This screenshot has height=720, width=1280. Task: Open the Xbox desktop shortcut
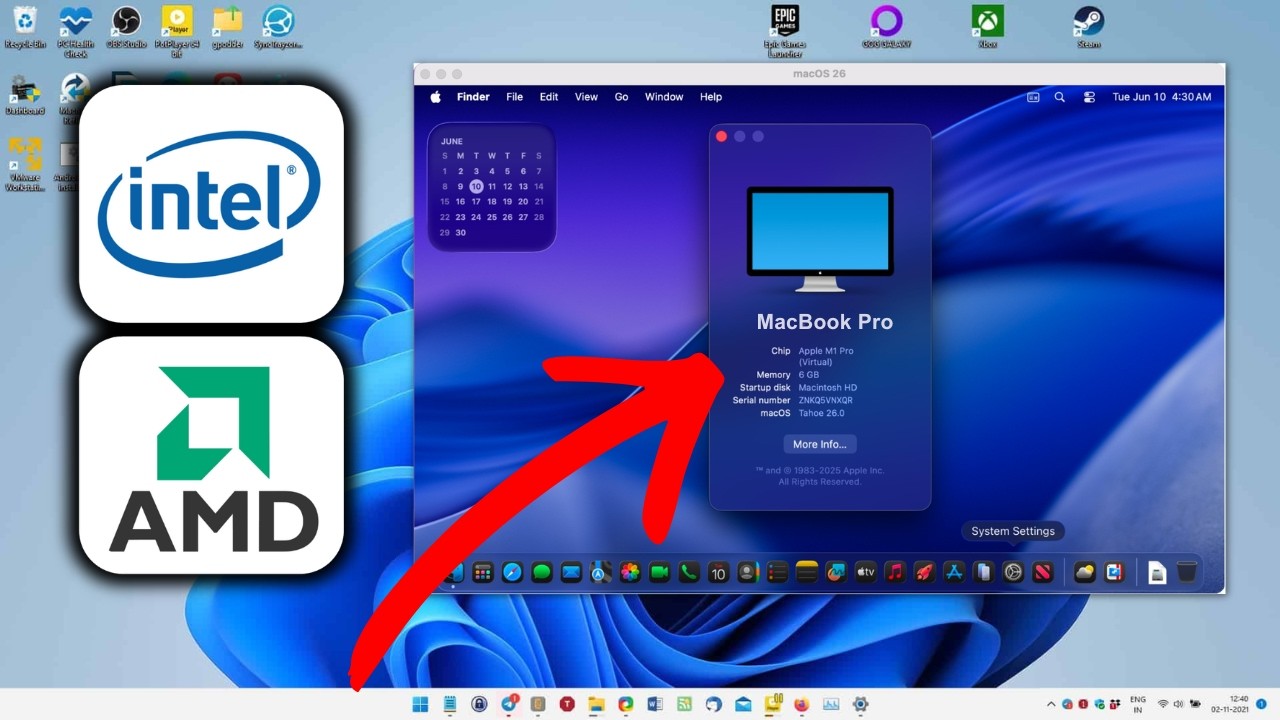coord(988,27)
